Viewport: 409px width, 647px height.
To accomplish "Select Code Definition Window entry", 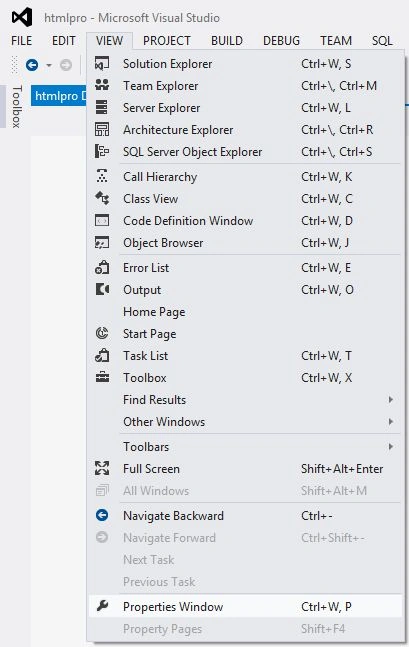I will click(245, 221).
